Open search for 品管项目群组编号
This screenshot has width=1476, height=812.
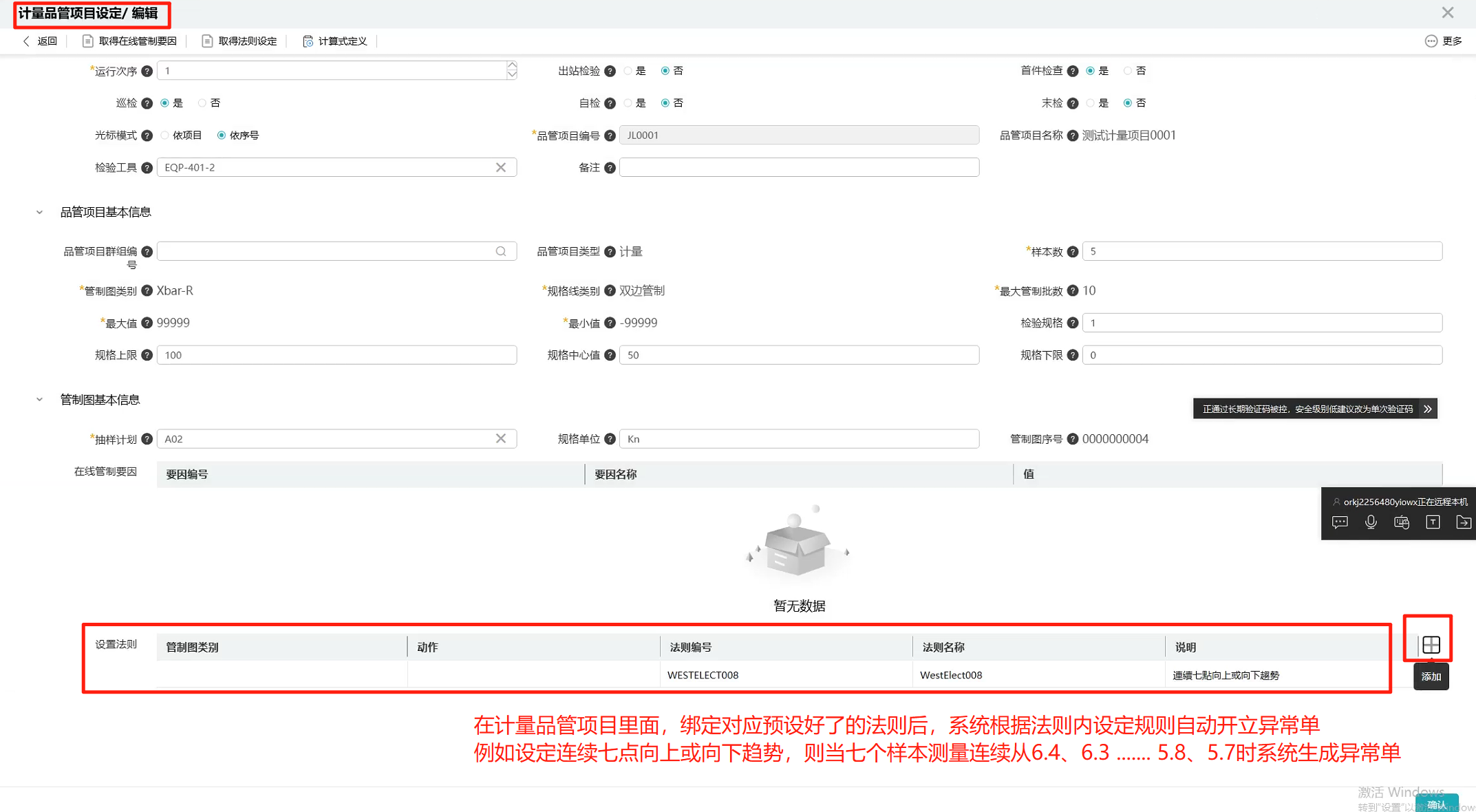click(501, 251)
